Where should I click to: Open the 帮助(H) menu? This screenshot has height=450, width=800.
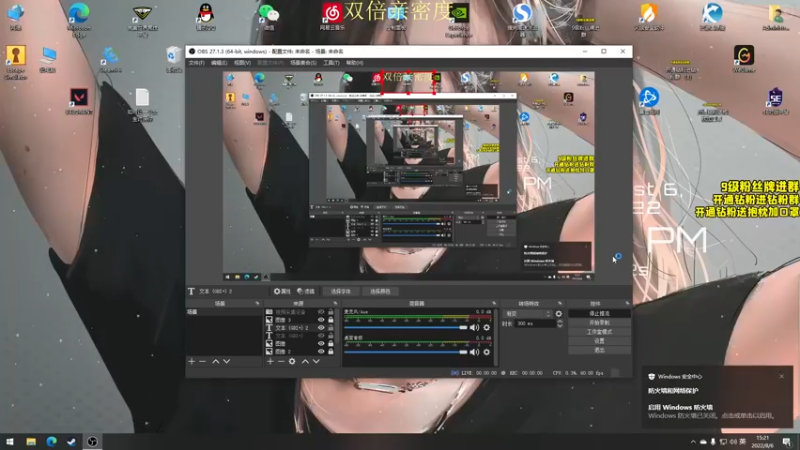click(x=355, y=63)
